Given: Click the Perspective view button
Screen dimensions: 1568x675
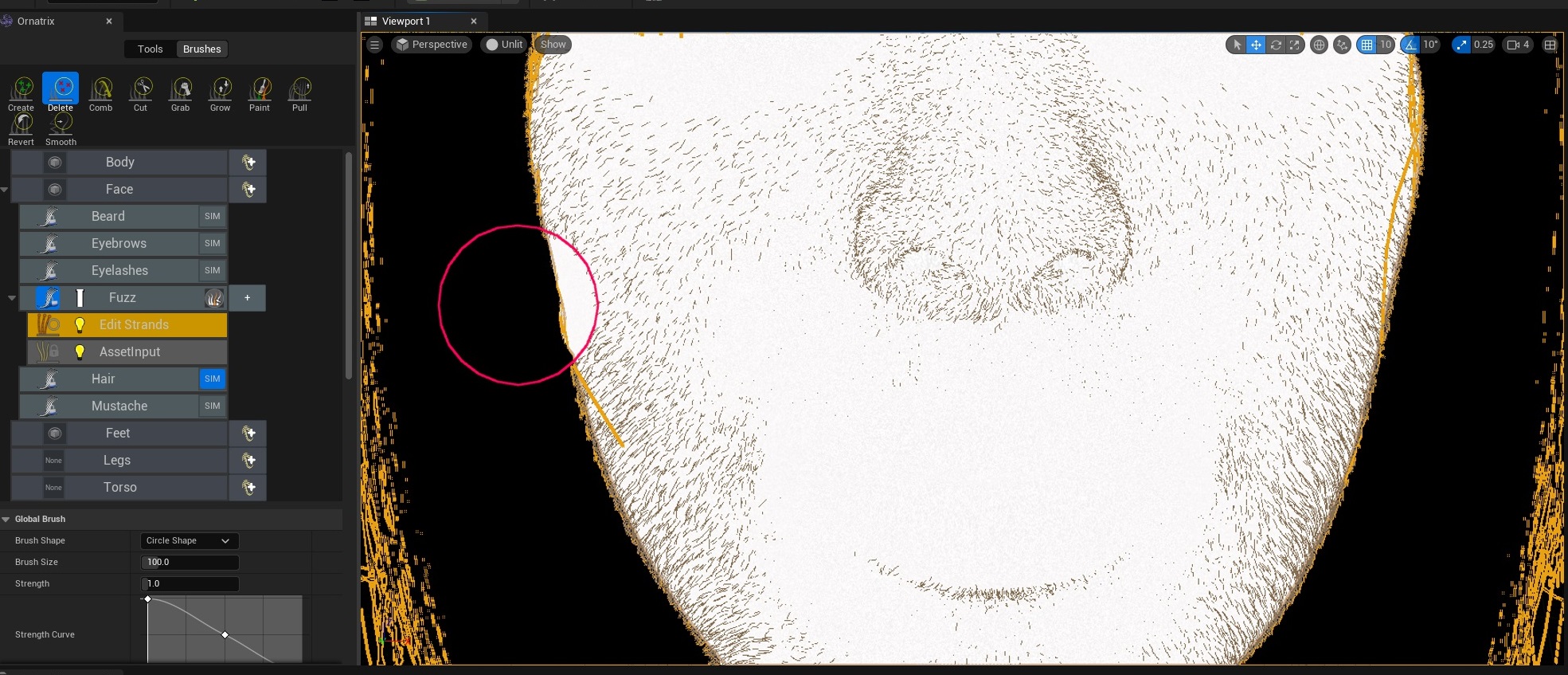Looking at the screenshot, I should pyautogui.click(x=432, y=45).
